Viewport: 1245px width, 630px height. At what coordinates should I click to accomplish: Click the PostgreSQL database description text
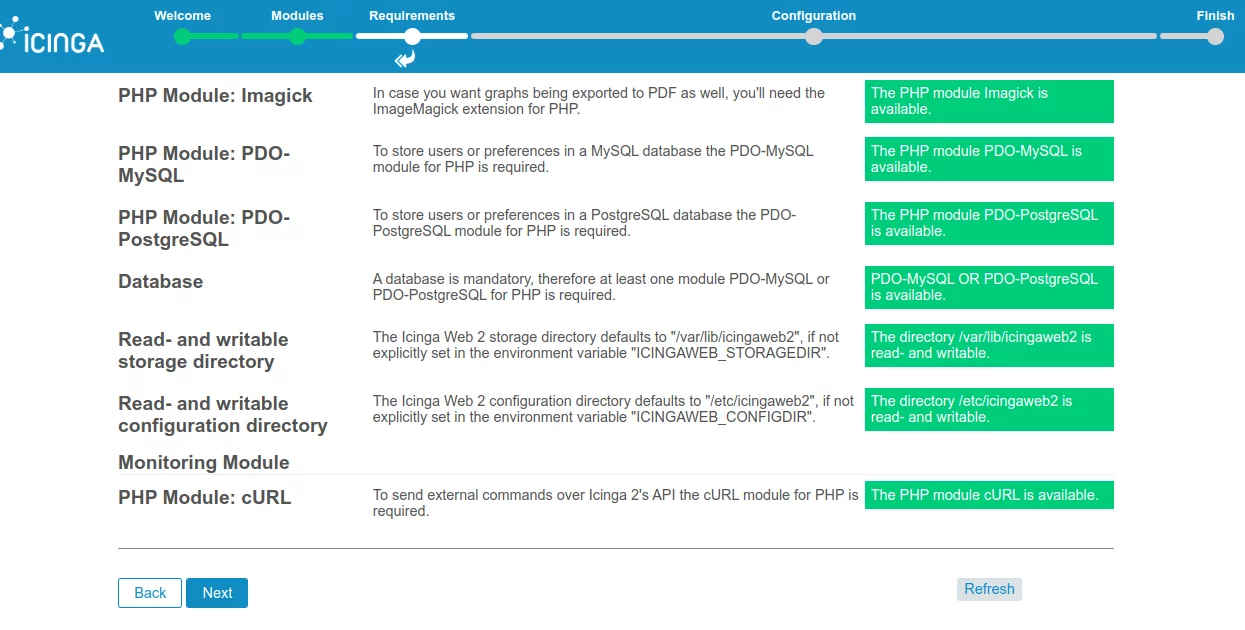(585, 223)
